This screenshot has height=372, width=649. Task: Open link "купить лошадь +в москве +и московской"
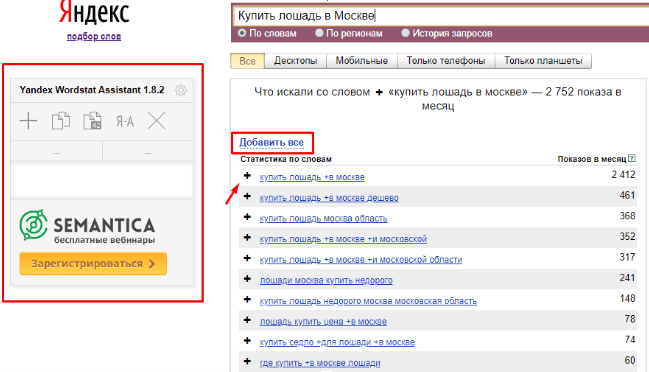click(x=343, y=239)
